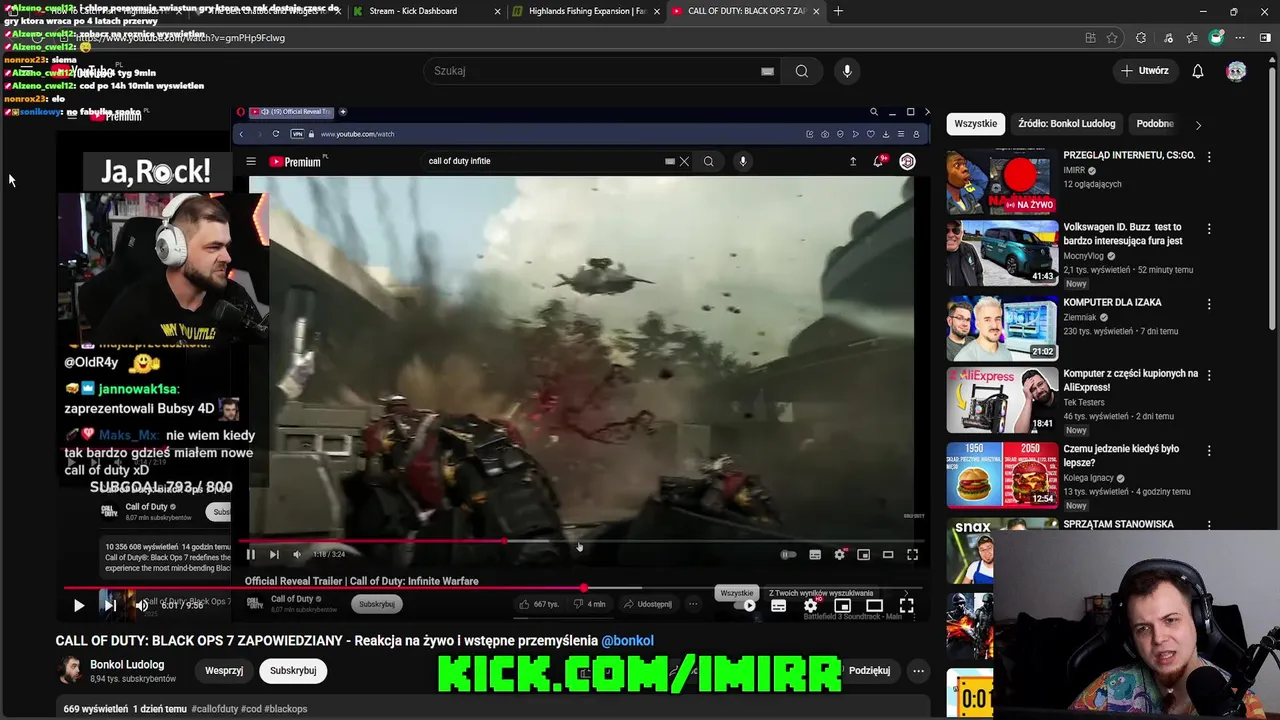1280x720 pixels.
Task: Skip to next in inner video player
Action: (x=274, y=554)
